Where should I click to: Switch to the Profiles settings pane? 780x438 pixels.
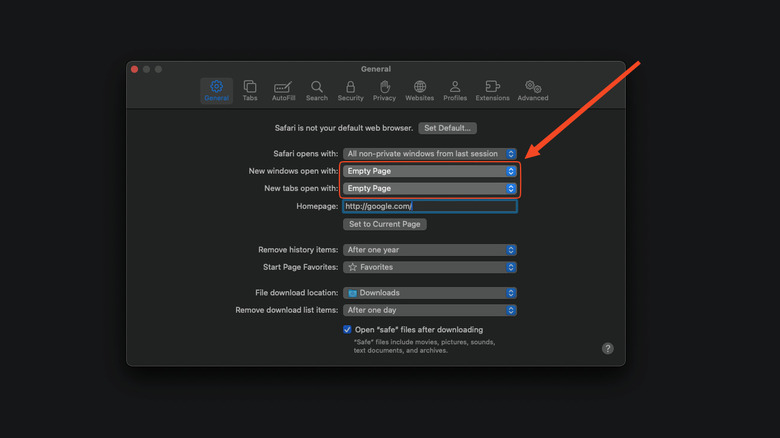[455, 90]
